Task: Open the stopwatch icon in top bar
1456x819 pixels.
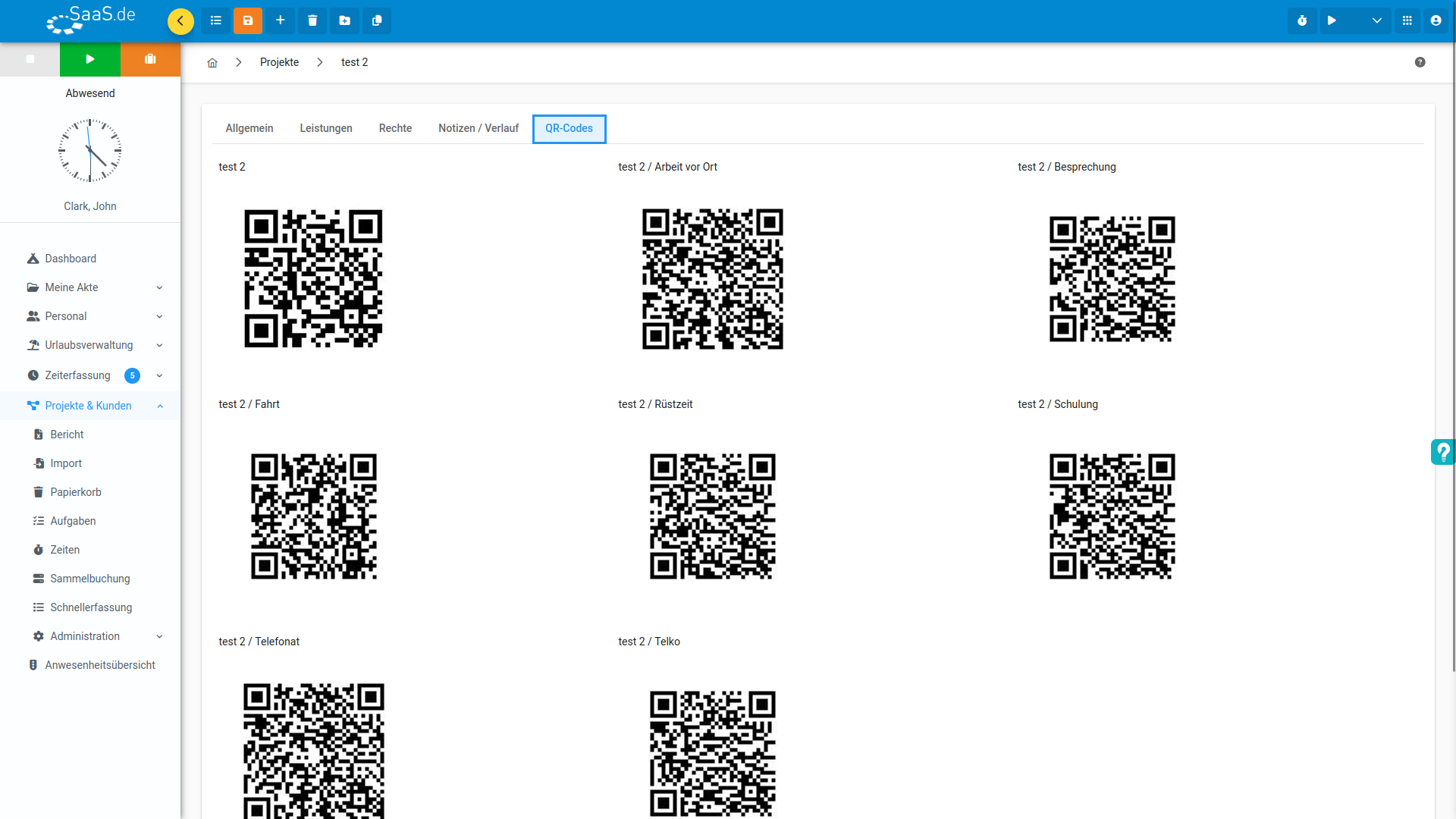Action: (x=1302, y=20)
